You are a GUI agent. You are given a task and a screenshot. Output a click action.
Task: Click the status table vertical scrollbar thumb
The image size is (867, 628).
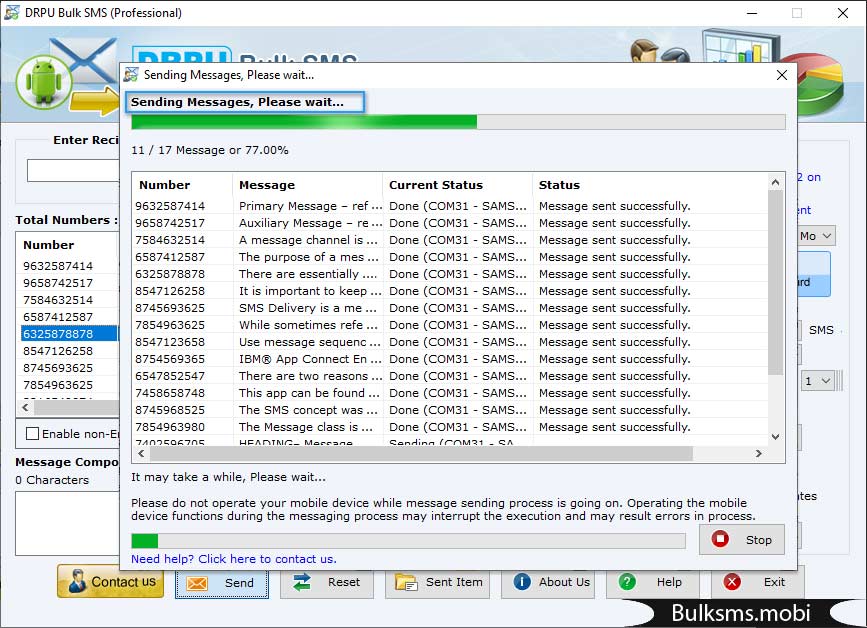775,282
